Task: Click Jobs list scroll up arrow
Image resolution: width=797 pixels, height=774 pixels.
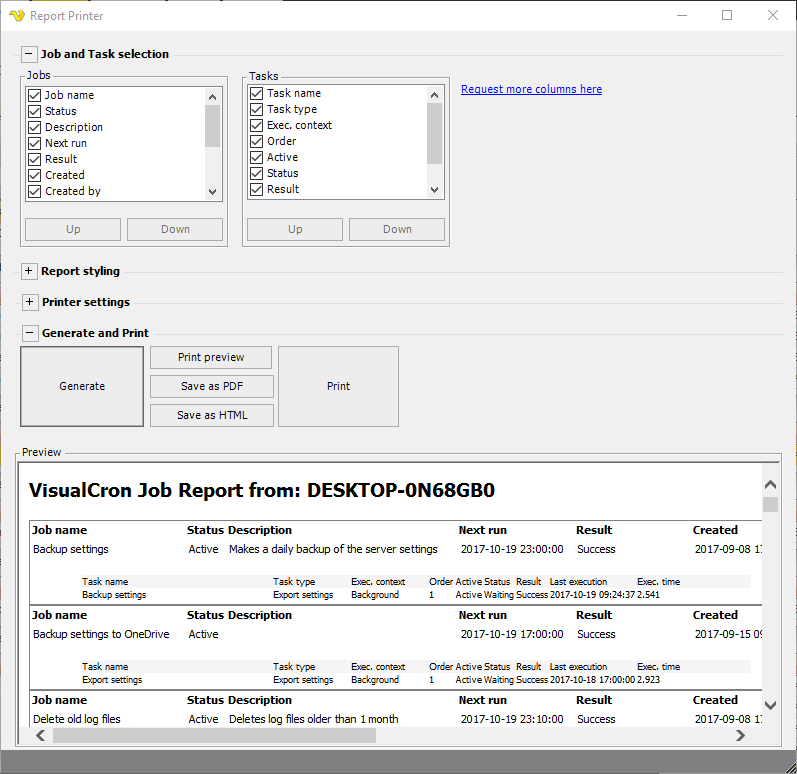Action: pos(212,97)
